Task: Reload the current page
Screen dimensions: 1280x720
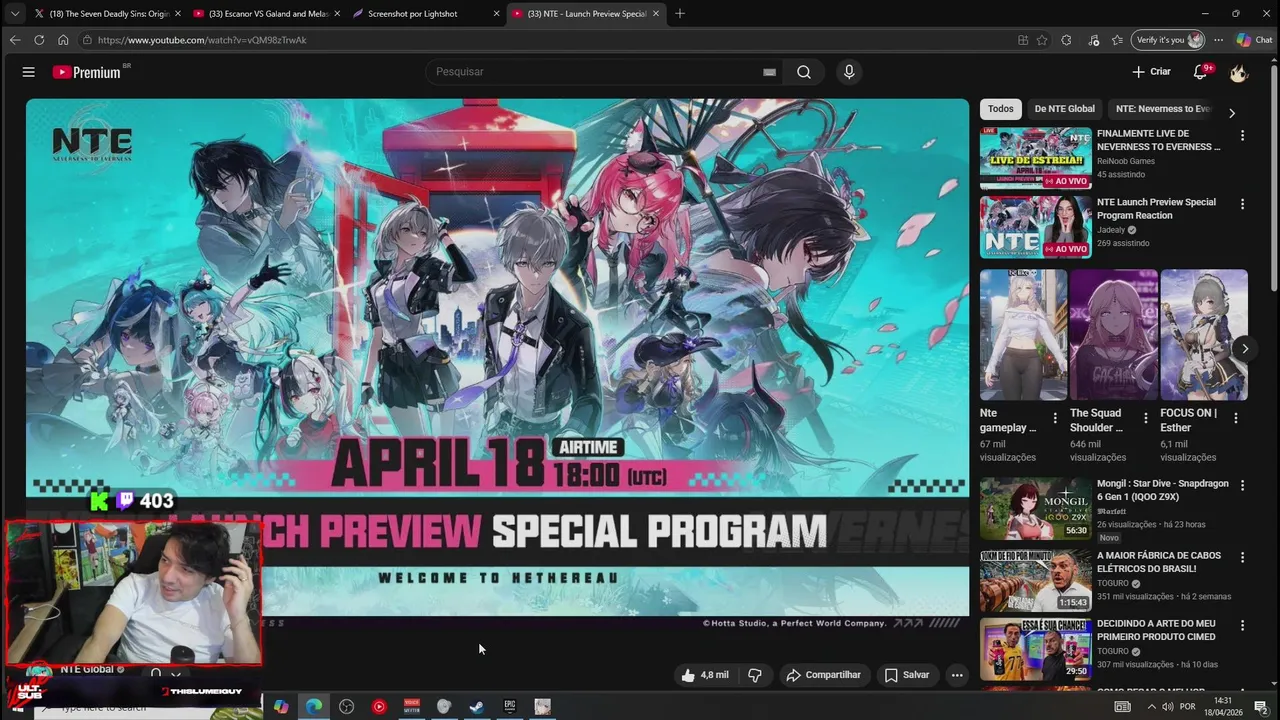Action: [x=39, y=40]
